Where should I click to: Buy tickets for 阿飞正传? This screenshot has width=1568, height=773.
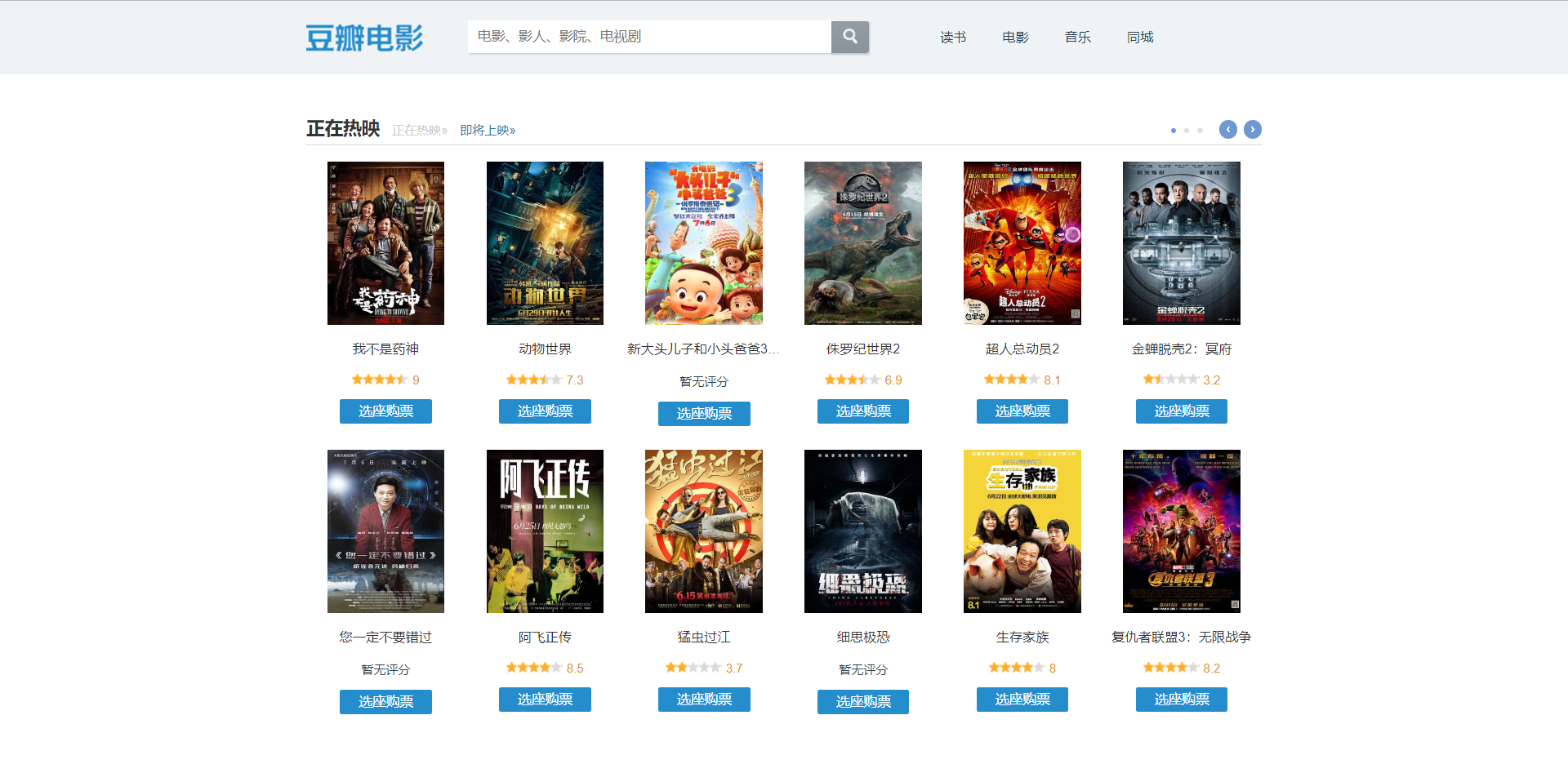tap(545, 700)
